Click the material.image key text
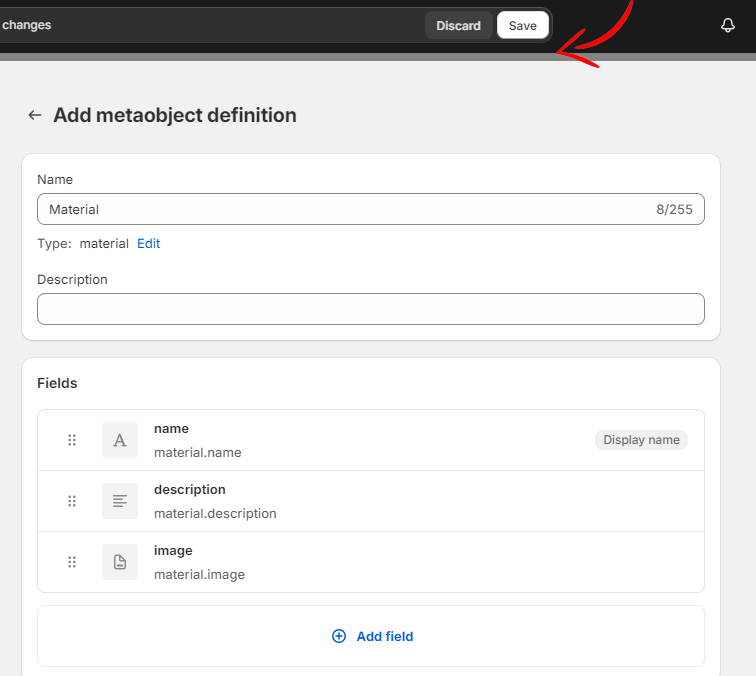This screenshot has height=676, width=756. click(x=199, y=574)
